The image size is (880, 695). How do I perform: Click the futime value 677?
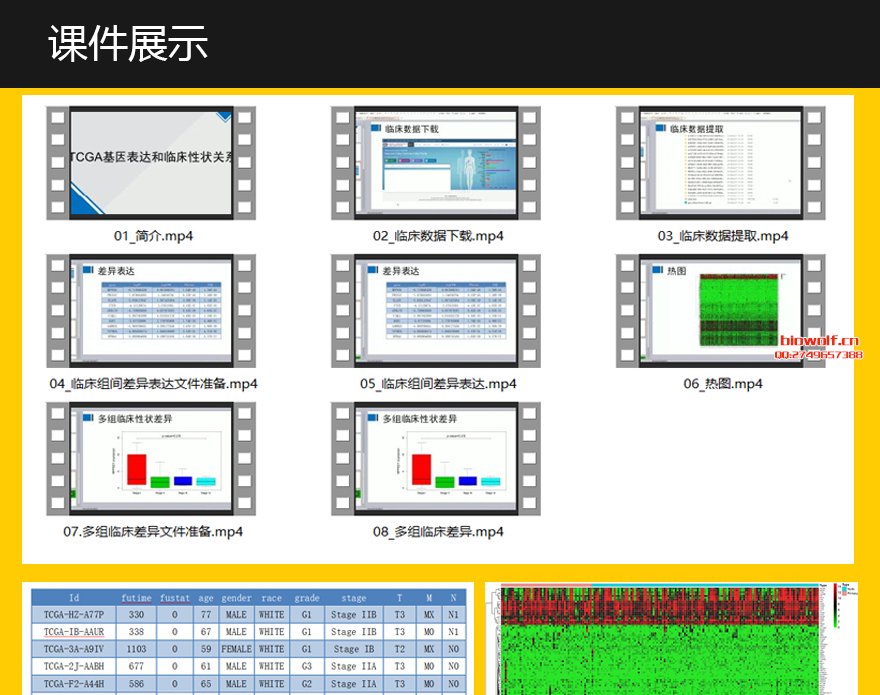[136, 666]
